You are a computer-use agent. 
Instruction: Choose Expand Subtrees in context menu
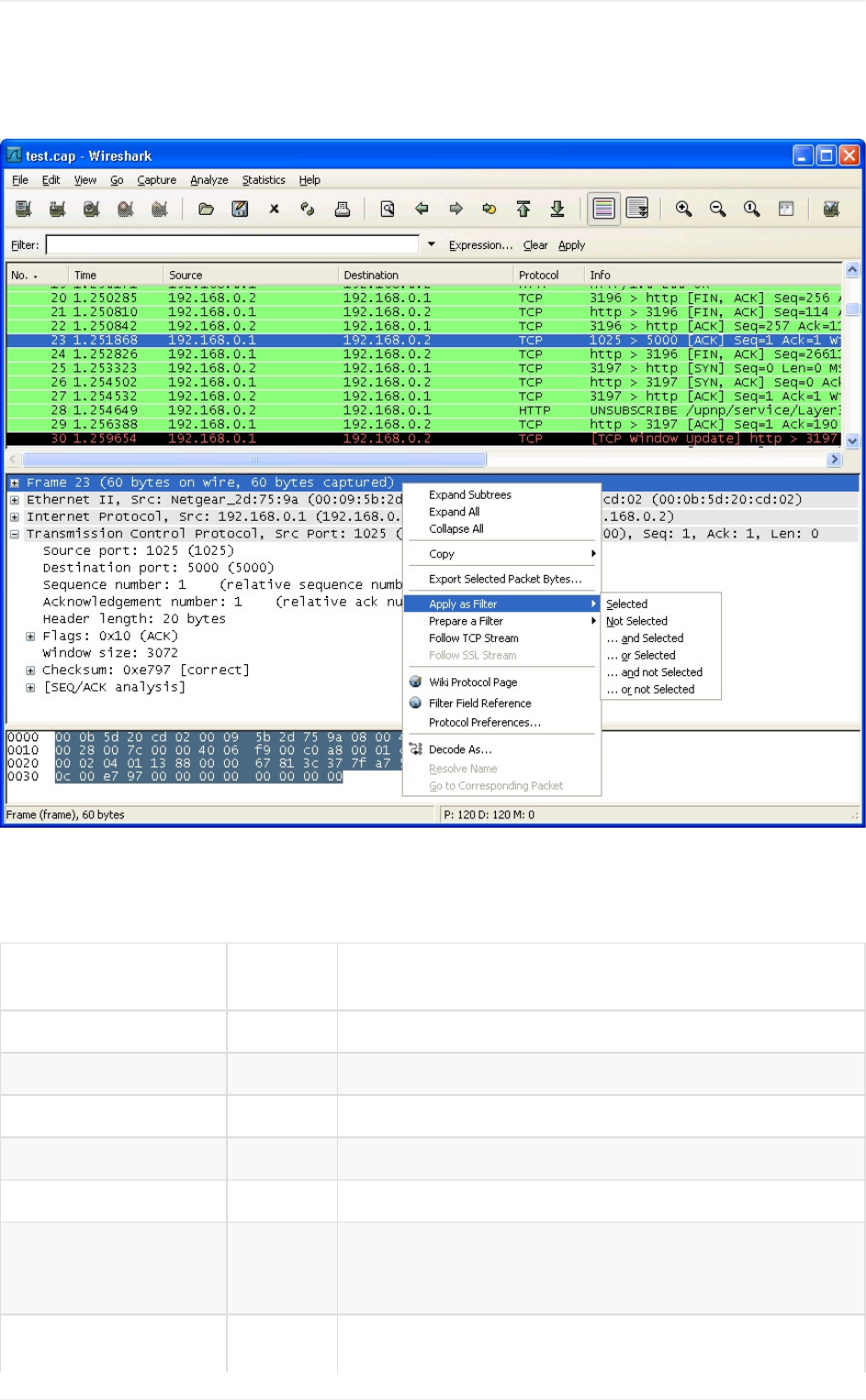(501, 494)
